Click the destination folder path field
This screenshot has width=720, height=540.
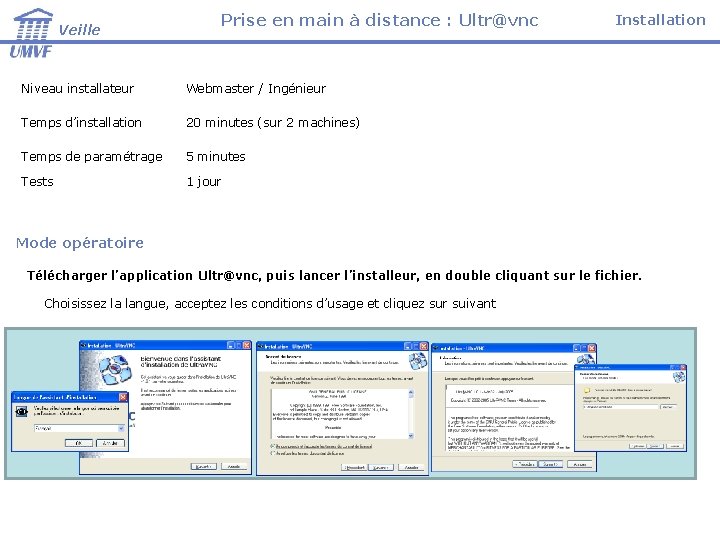620,407
